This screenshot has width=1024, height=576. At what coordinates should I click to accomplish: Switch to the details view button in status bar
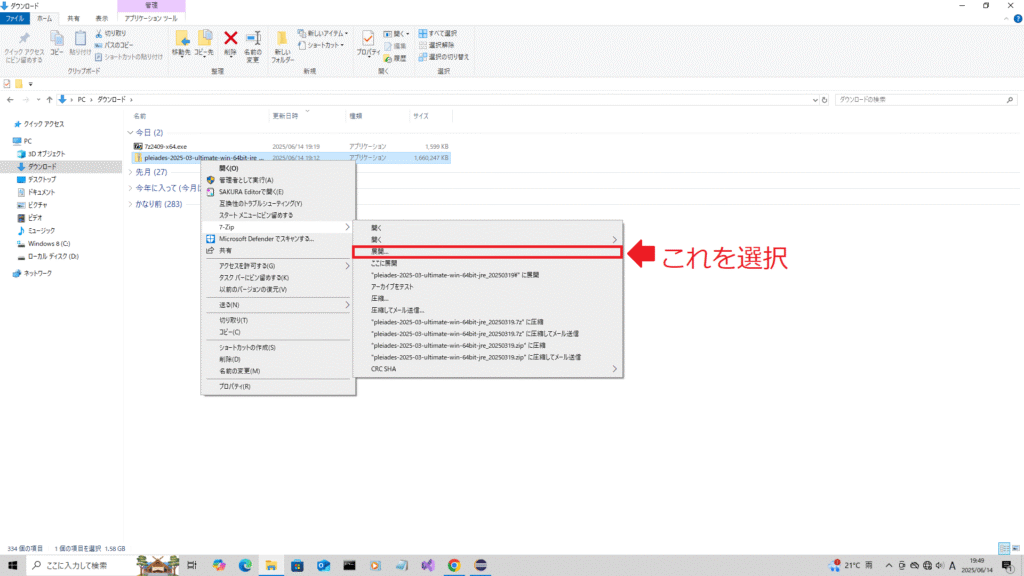(1004, 549)
